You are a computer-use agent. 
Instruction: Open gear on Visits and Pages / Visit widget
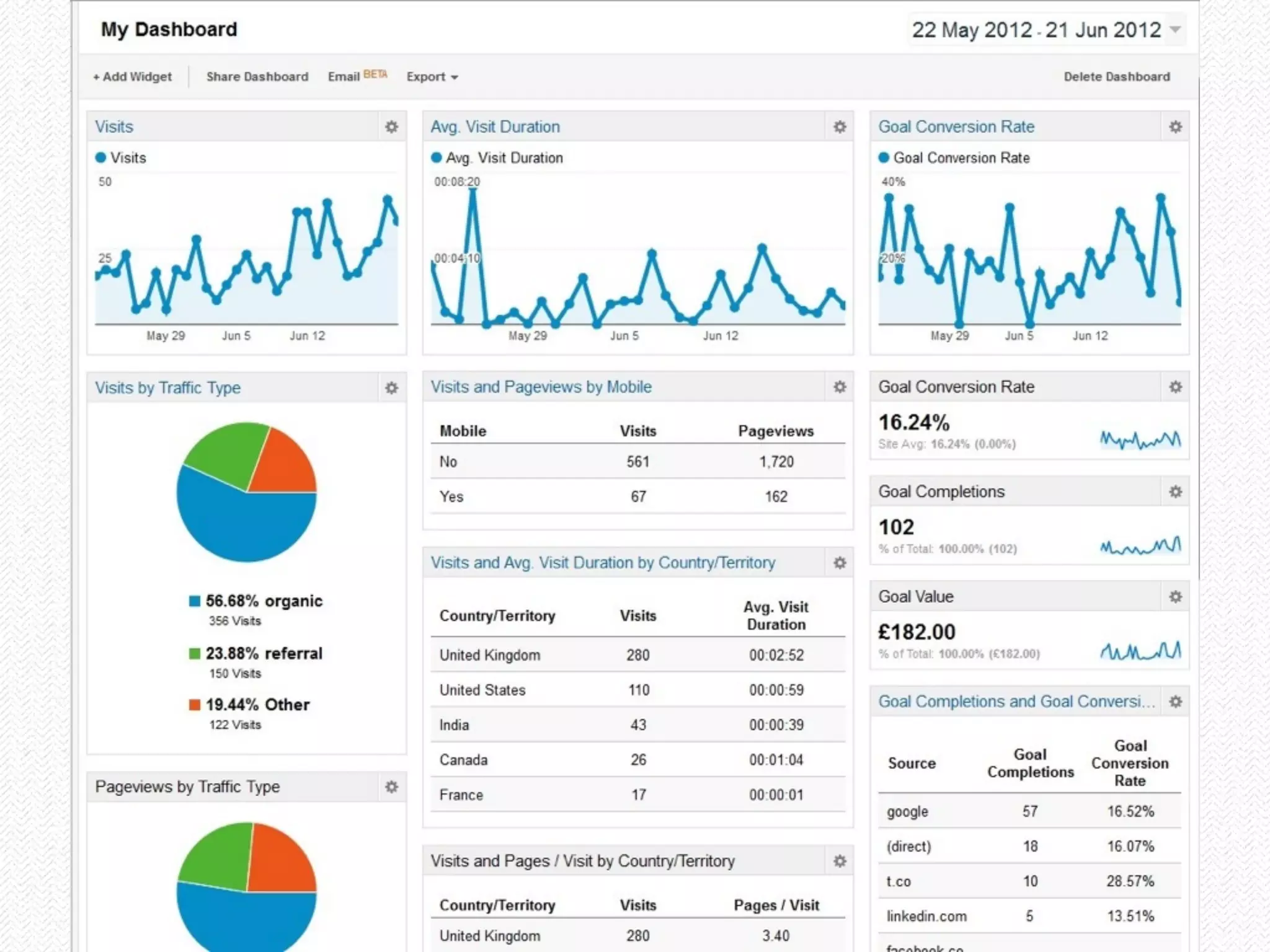840,862
